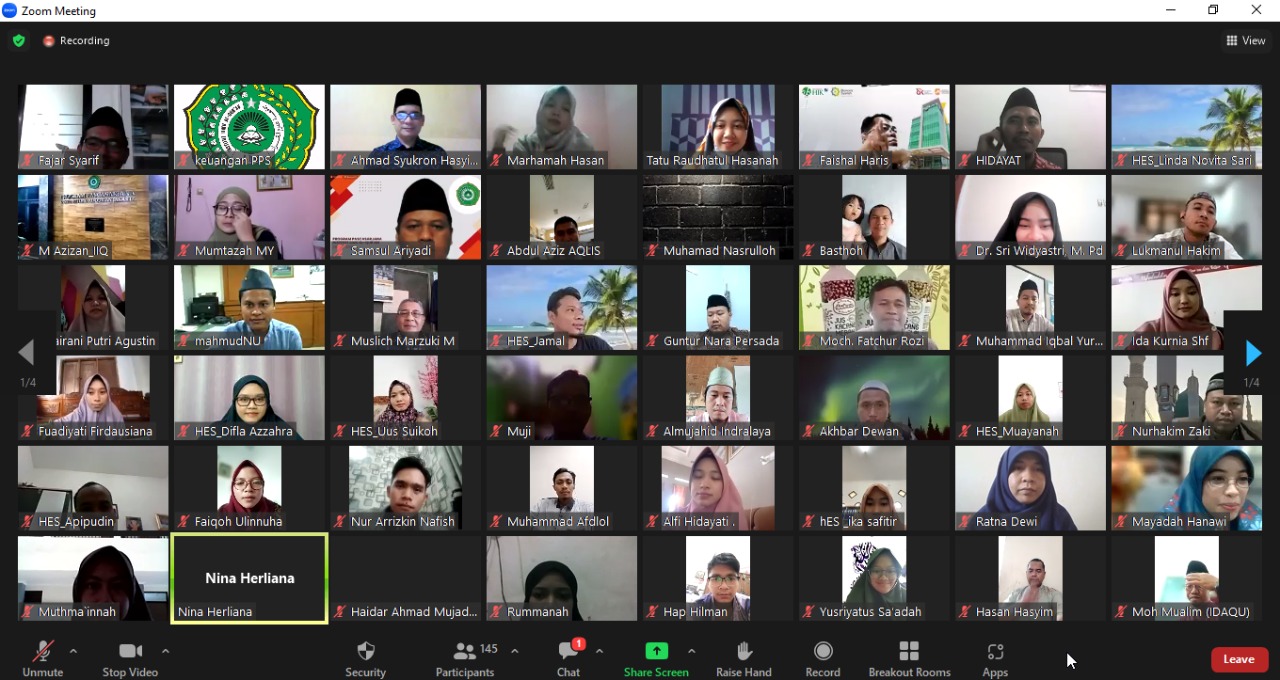Select Ratna Dewi's video tile
This screenshot has width=1280, height=680.
click(x=1030, y=488)
